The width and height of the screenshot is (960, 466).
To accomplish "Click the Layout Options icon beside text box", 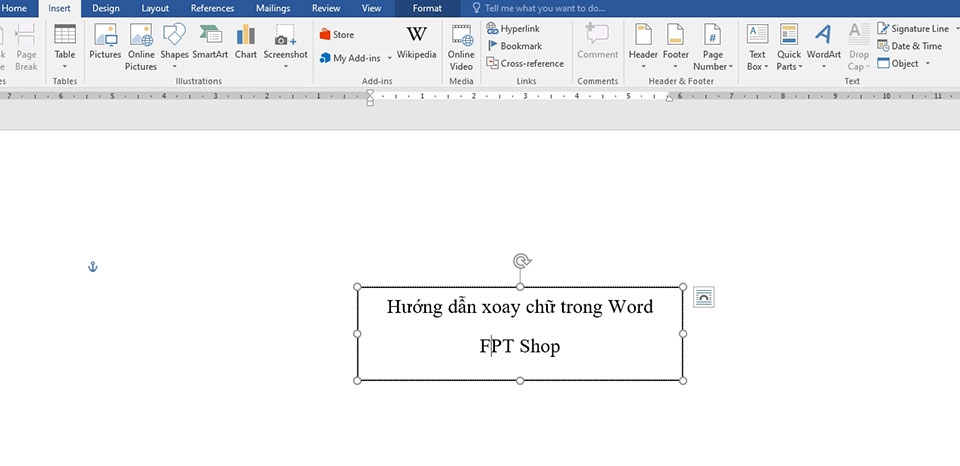I will 703,297.
